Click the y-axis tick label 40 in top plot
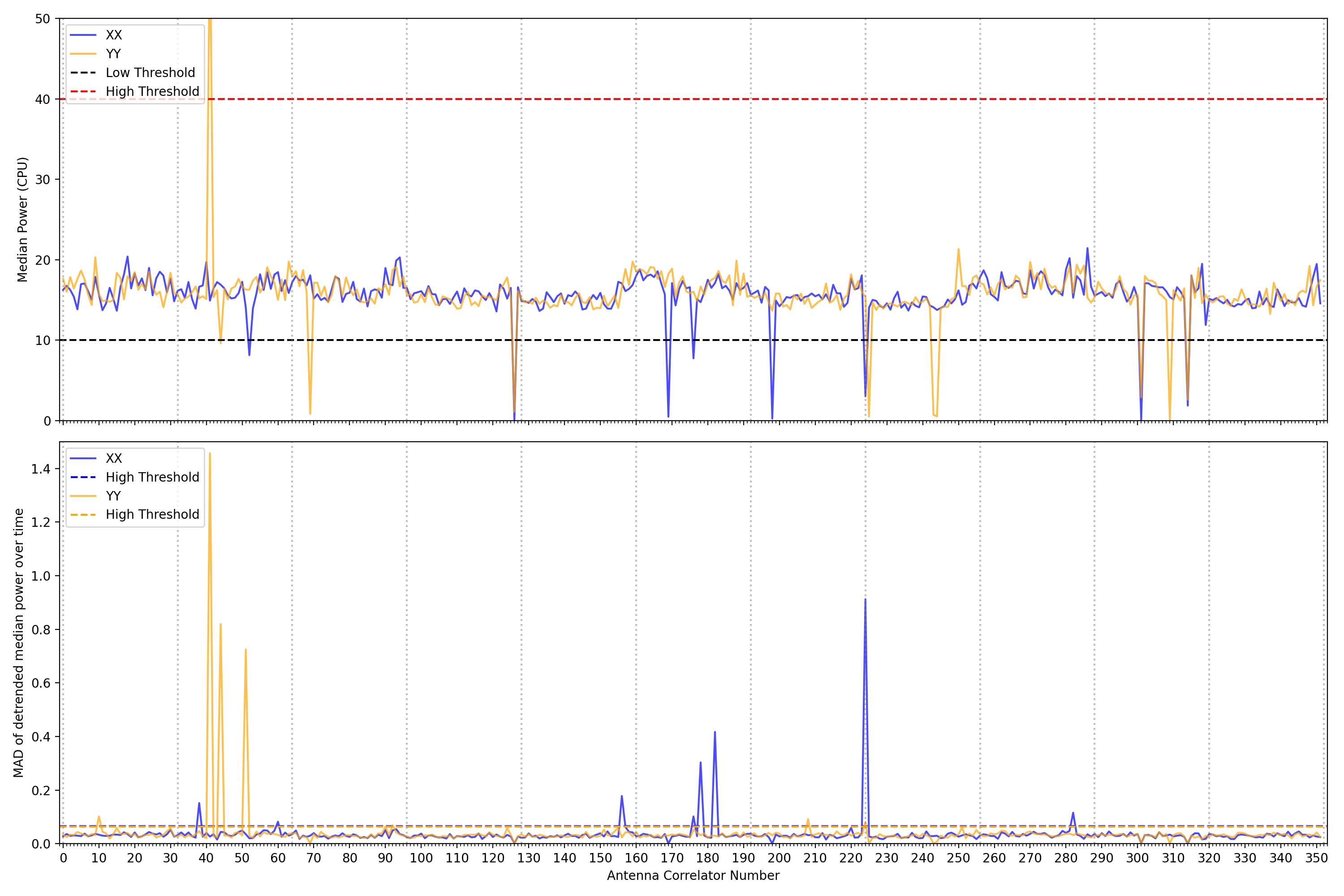The image size is (1344, 896). [x=42, y=99]
